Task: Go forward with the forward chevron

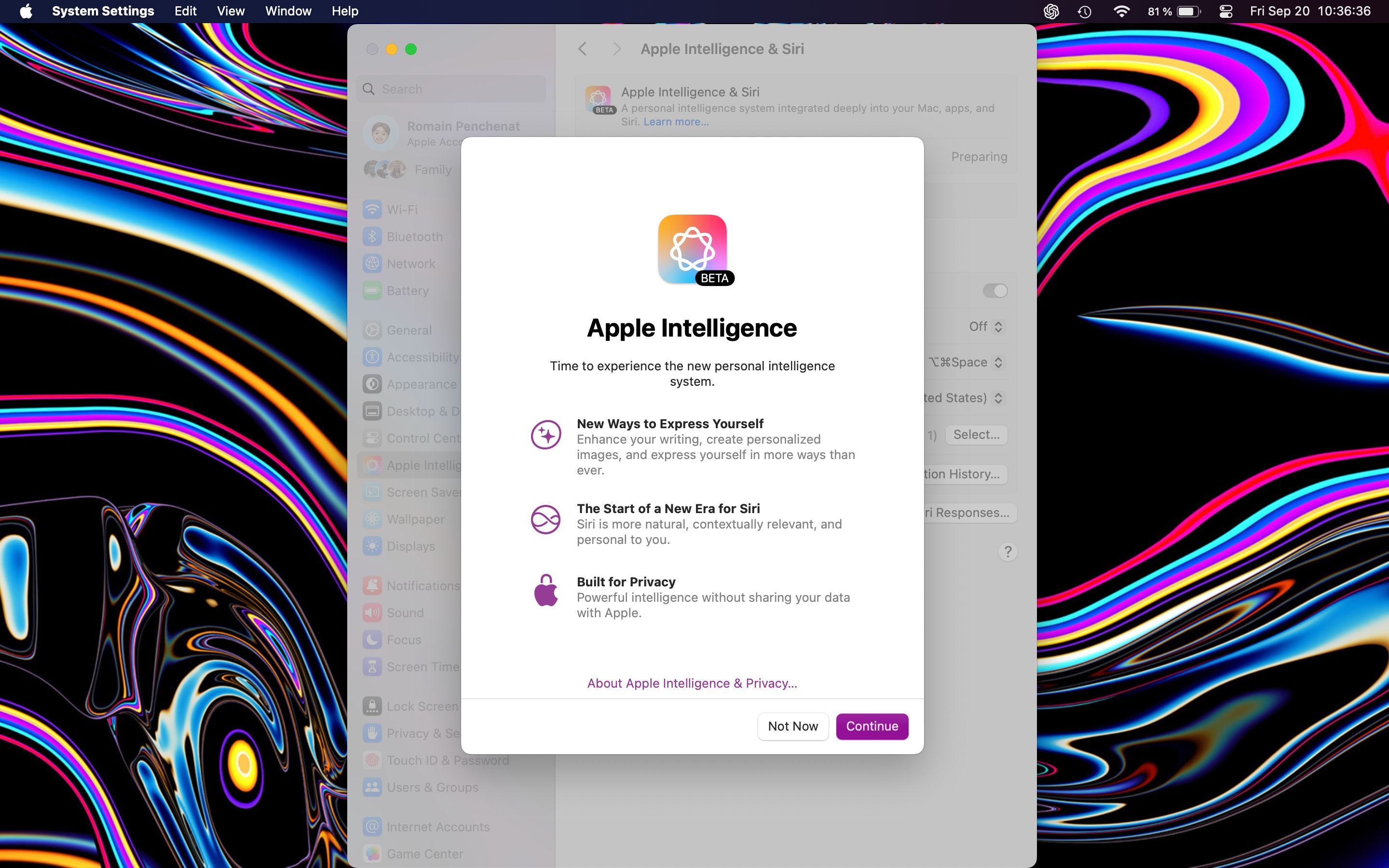Action: pyautogui.click(x=616, y=49)
